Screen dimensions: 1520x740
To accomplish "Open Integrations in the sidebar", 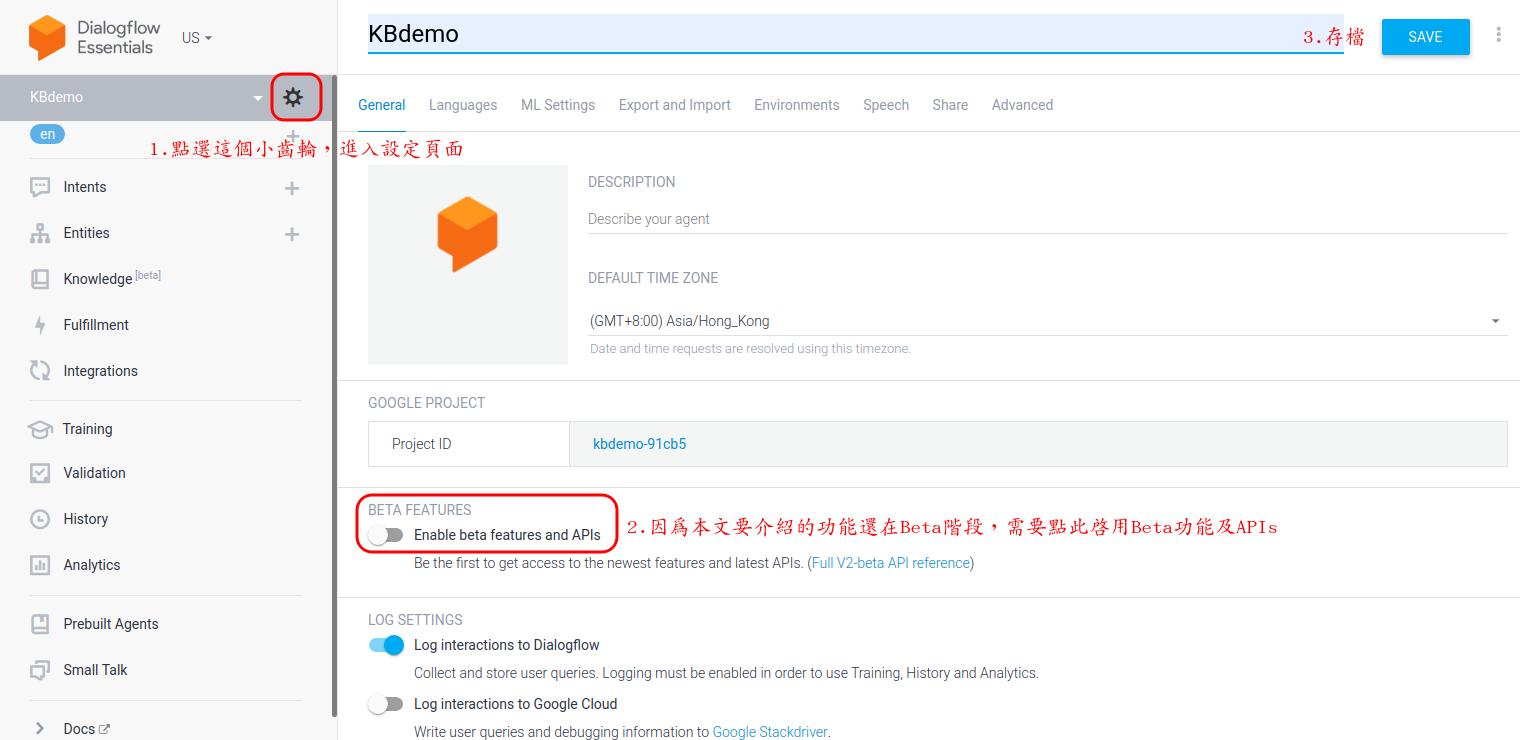I will click(x=101, y=371).
